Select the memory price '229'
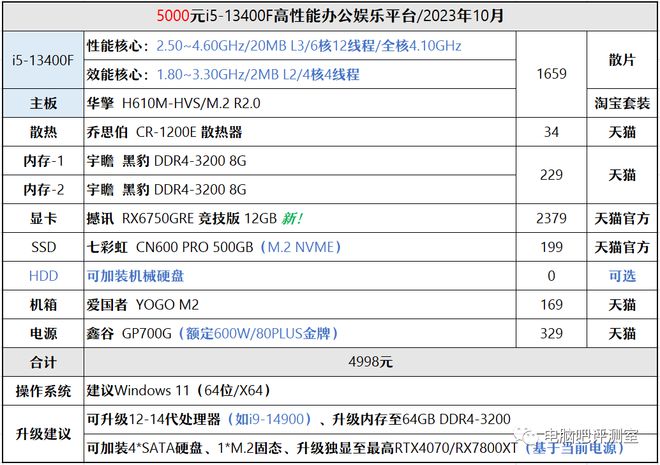 point(551,175)
